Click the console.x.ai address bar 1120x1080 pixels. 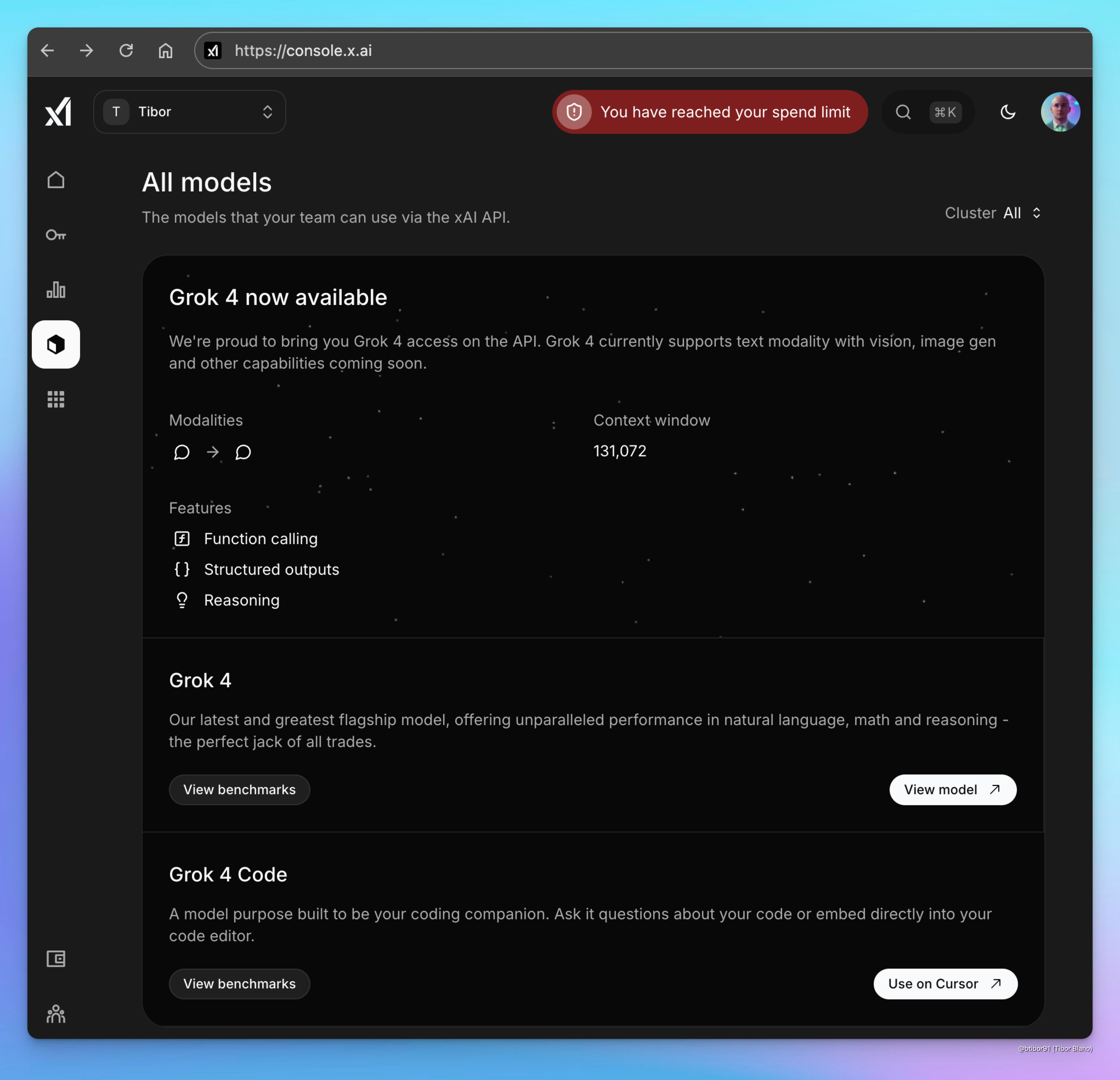pos(572,51)
